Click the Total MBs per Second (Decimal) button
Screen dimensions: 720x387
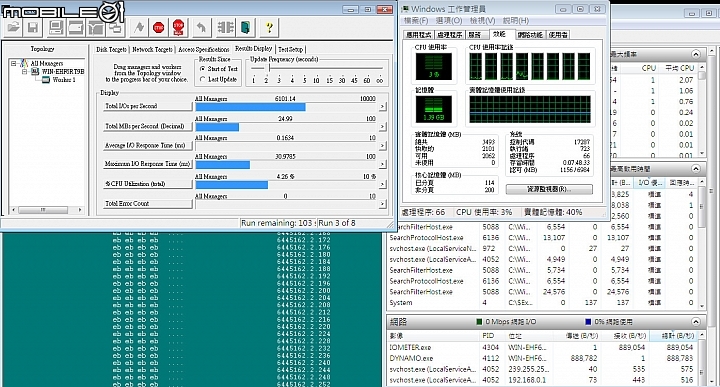(147, 126)
